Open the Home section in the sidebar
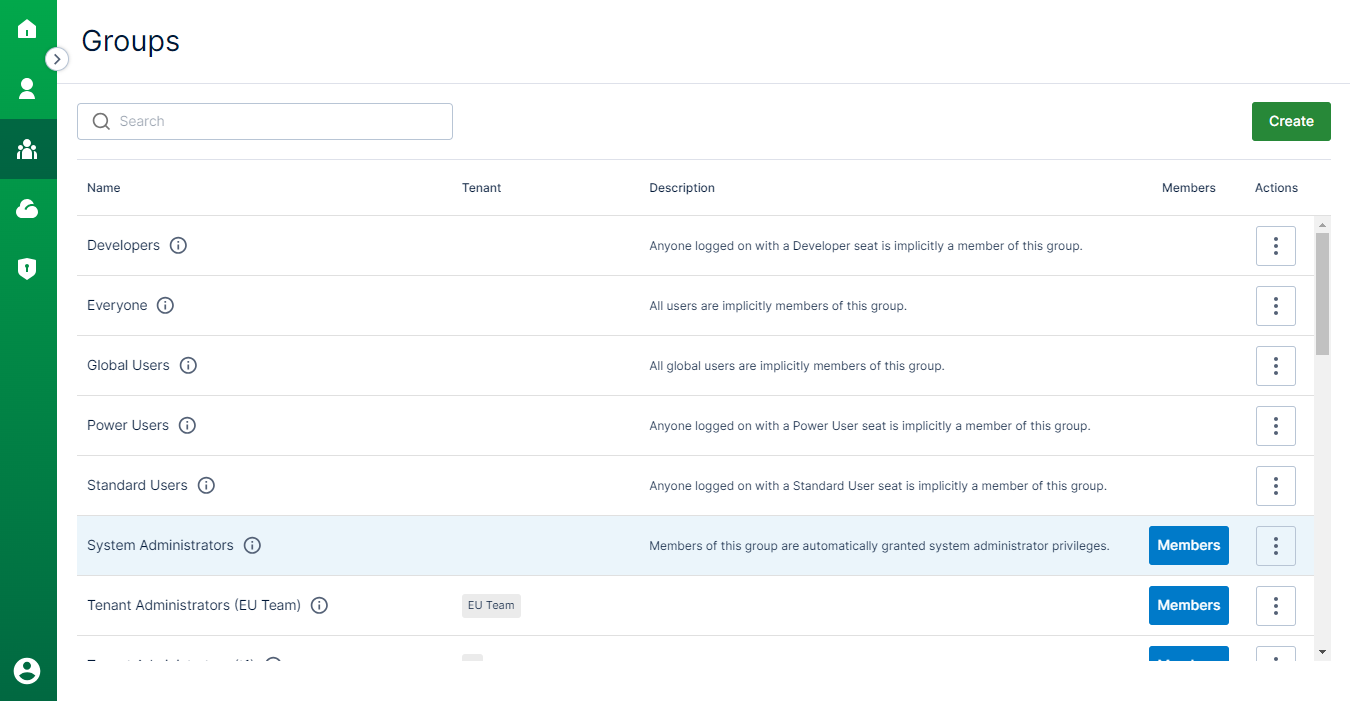1350x701 pixels. pyautogui.click(x=28, y=29)
